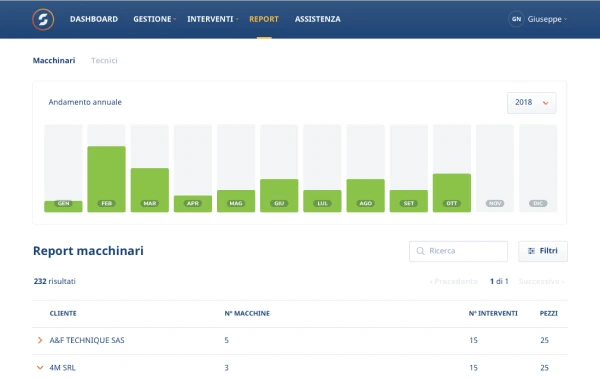Screen dimensions: 600x380
Task: Click the DIC label in chart
Action: point(538,203)
